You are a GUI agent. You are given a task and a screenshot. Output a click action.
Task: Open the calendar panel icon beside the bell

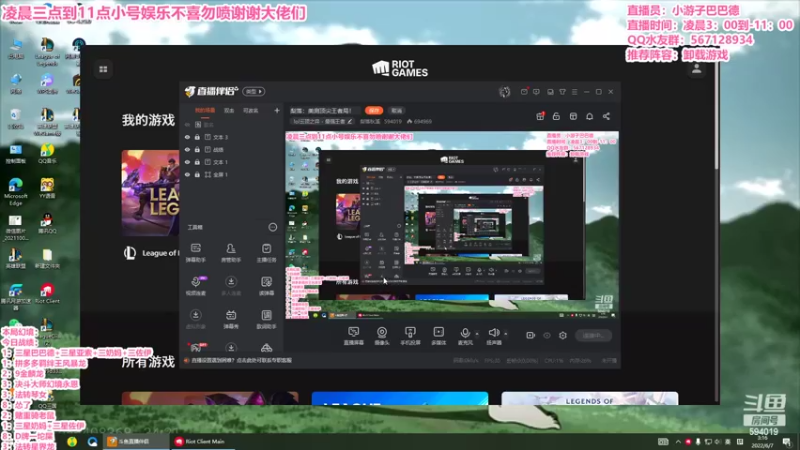[573, 116]
